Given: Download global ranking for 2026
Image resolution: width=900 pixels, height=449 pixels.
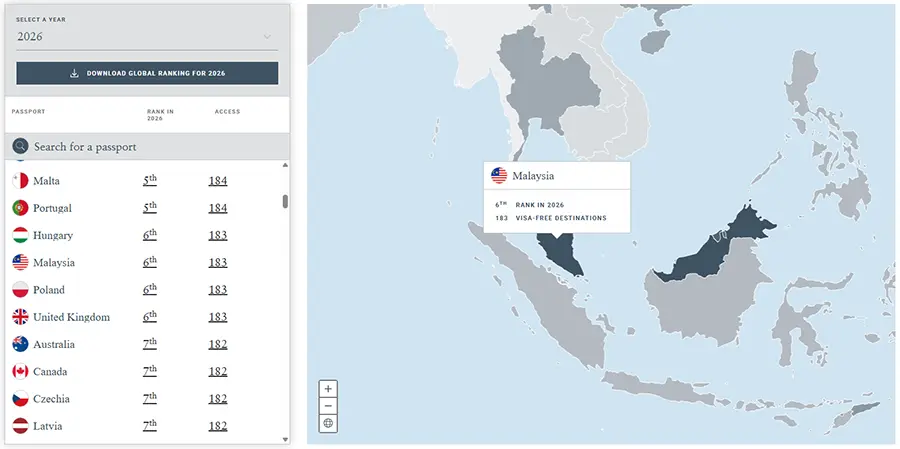Looking at the screenshot, I should click(x=147, y=73).
